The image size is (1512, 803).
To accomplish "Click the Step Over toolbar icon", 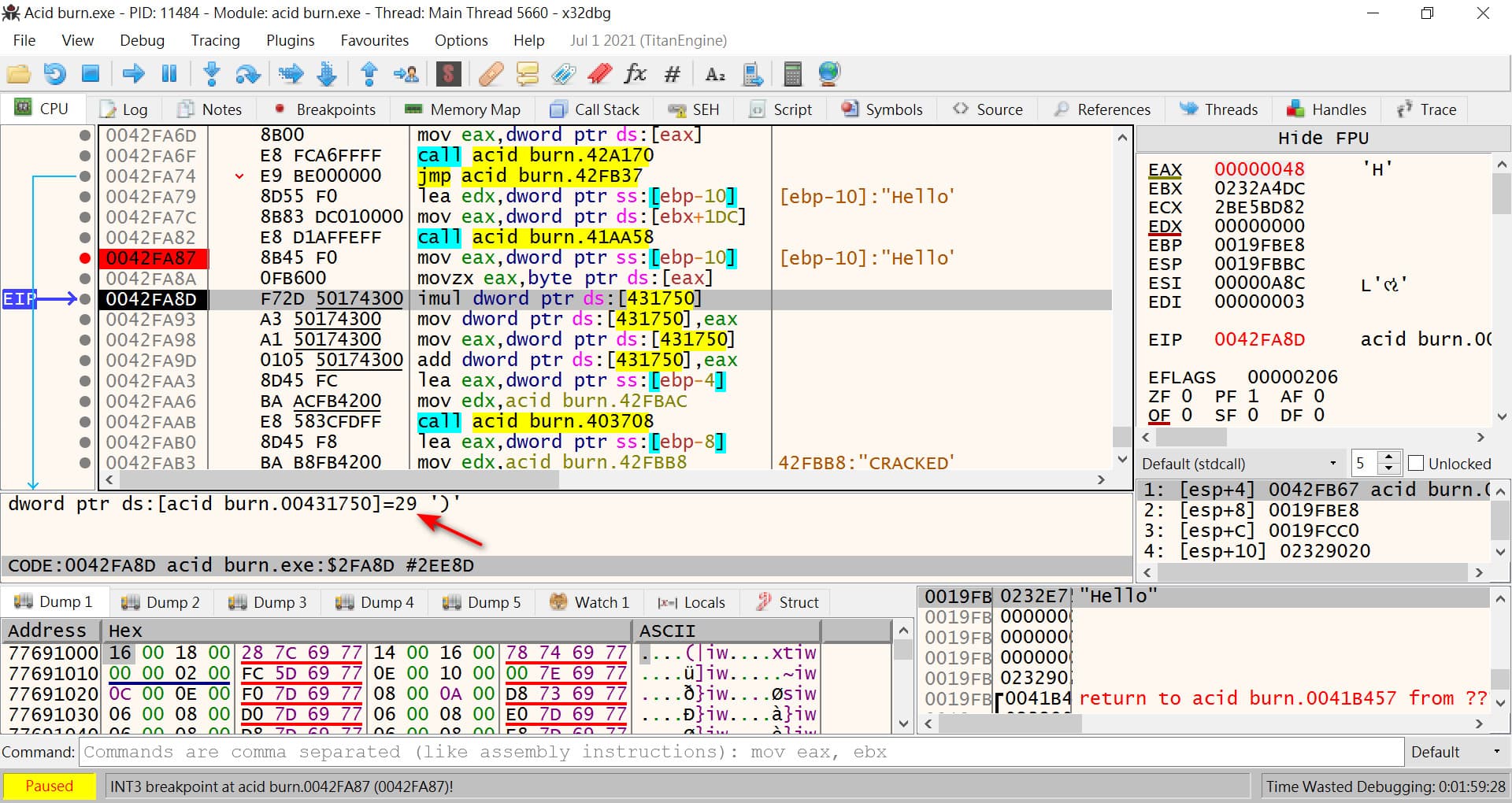I will [247, 74].
